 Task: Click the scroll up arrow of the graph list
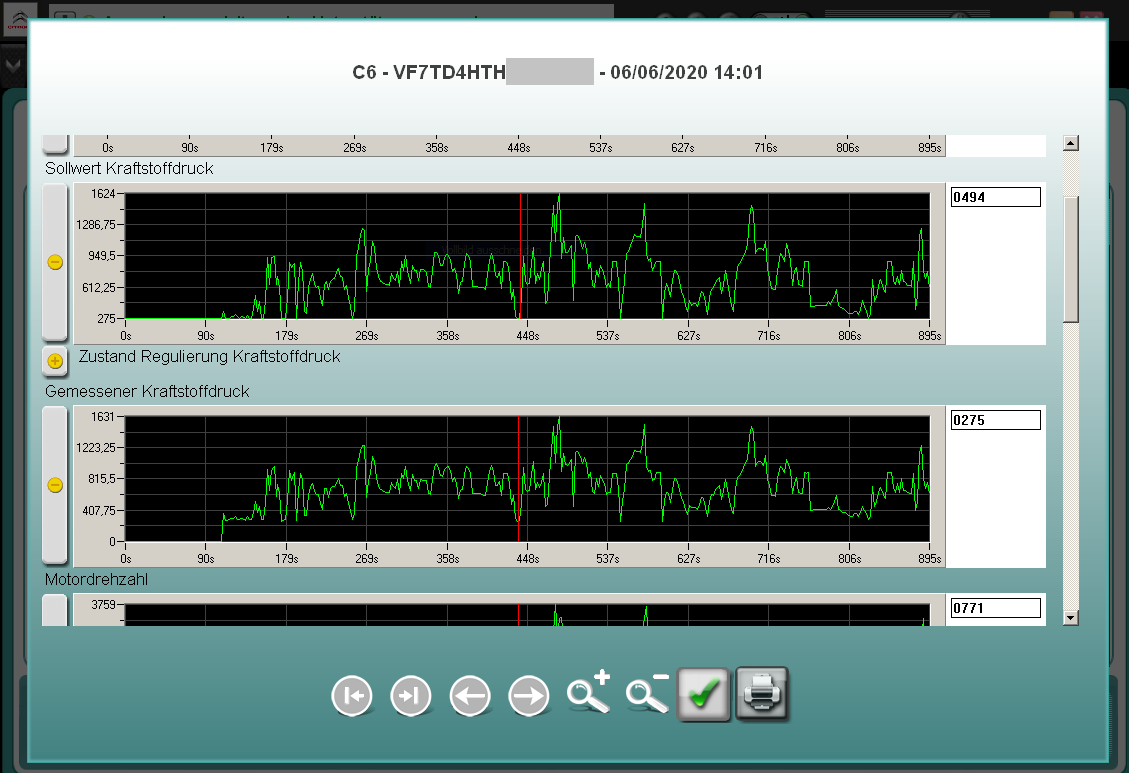coord(1071,143)
